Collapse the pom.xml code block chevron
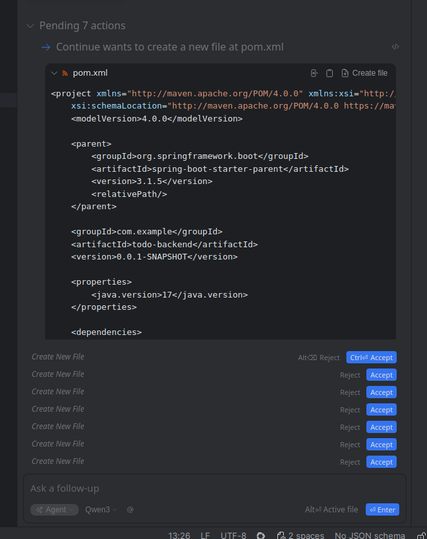The height and width of the screenshot is (539, 427). (x=54, y=73)
